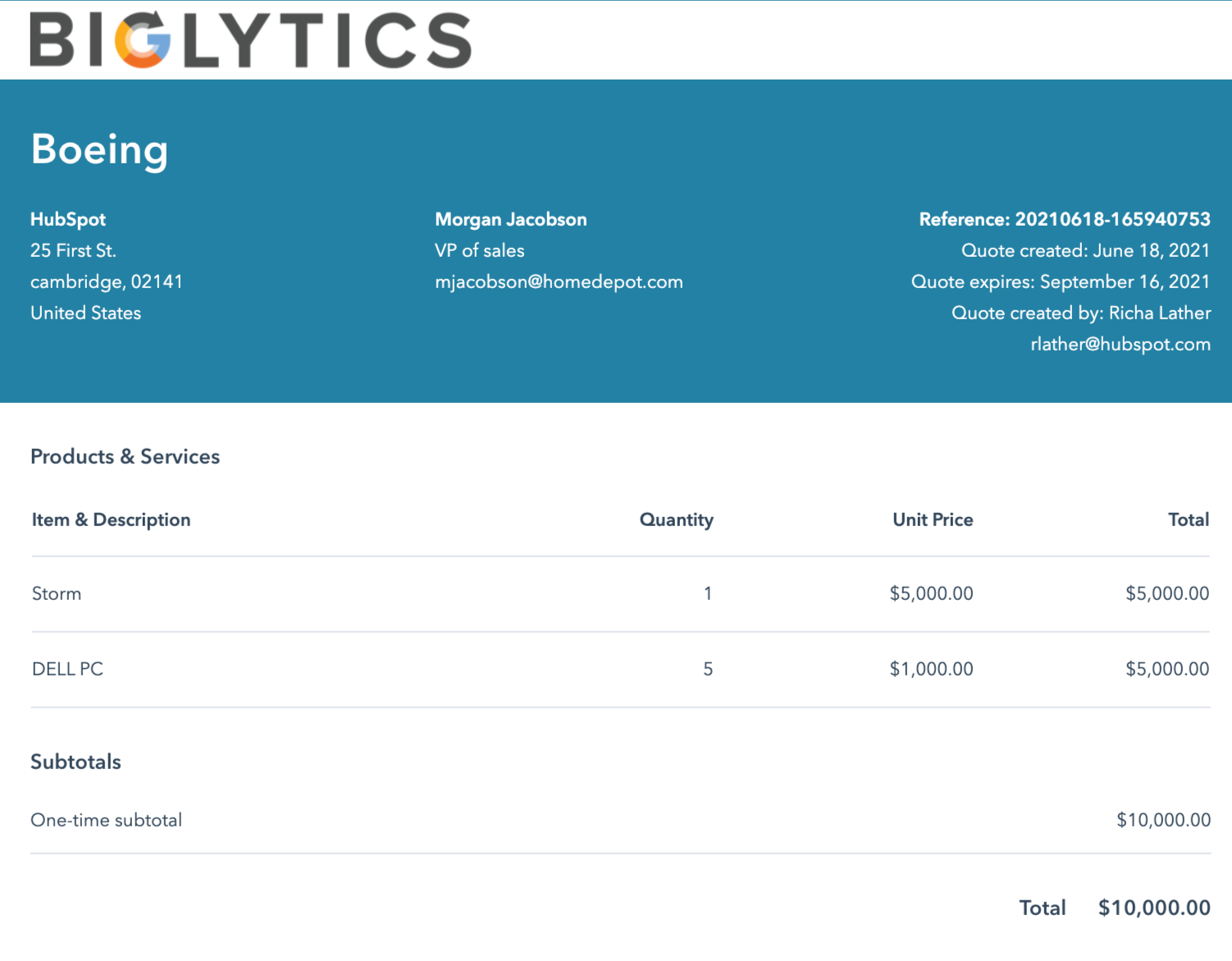The height and width of the screenshot is (961, 1232).
Task: Click the Quantity column header
Action: pyautogui.click(x=677, y=519)
